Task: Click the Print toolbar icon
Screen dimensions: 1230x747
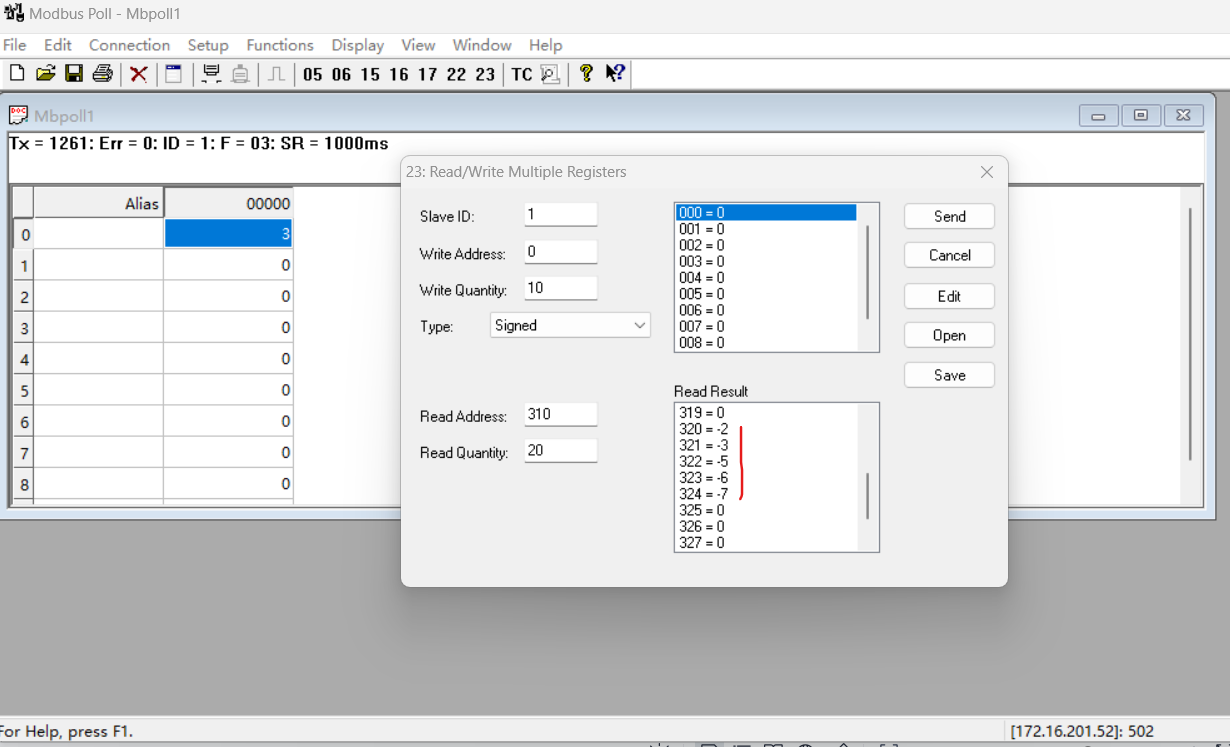Action: pos(102,73)
